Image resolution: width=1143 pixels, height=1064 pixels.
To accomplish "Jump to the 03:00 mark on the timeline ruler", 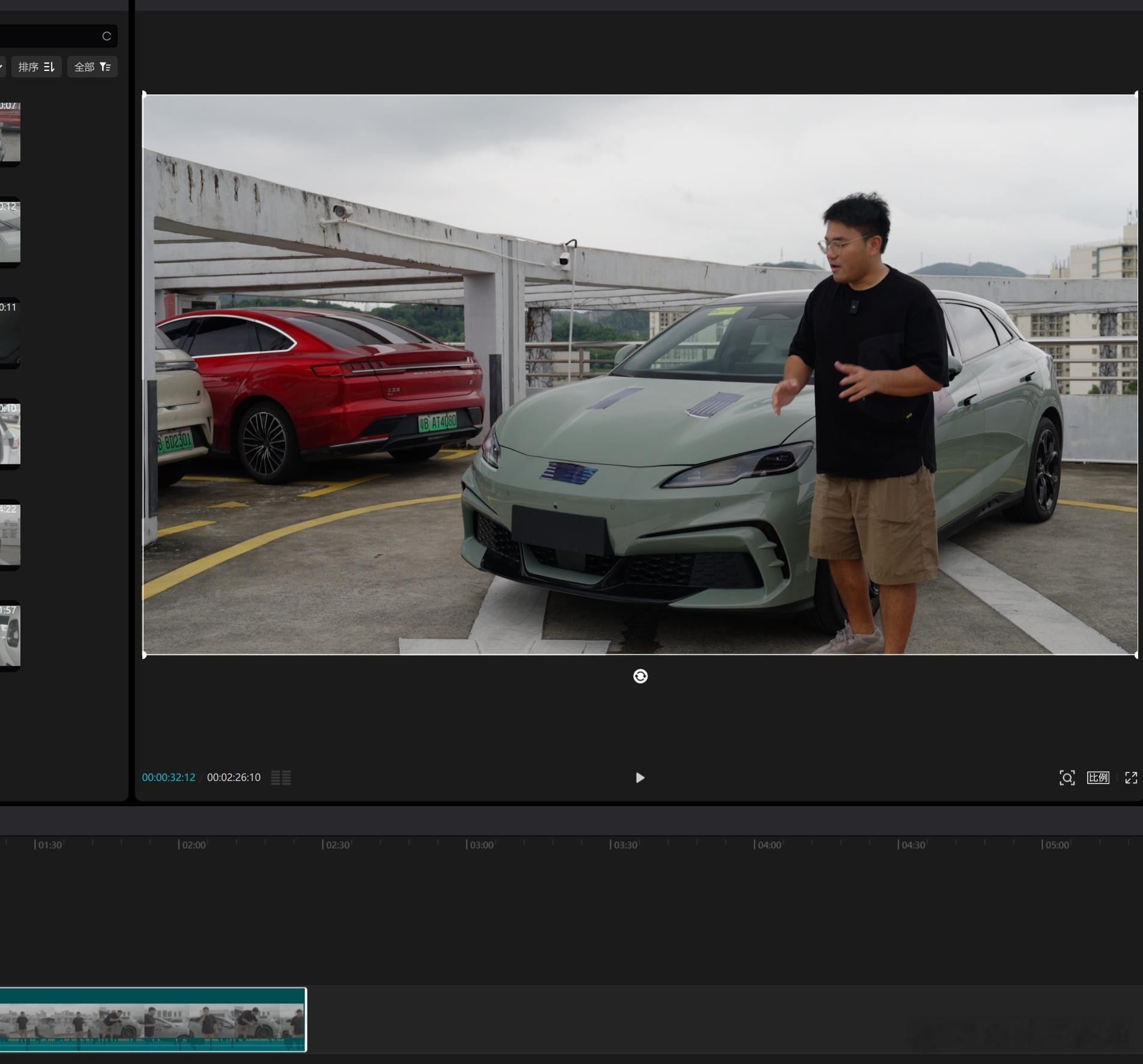I will pyautogui.click(x=481, y=845).
